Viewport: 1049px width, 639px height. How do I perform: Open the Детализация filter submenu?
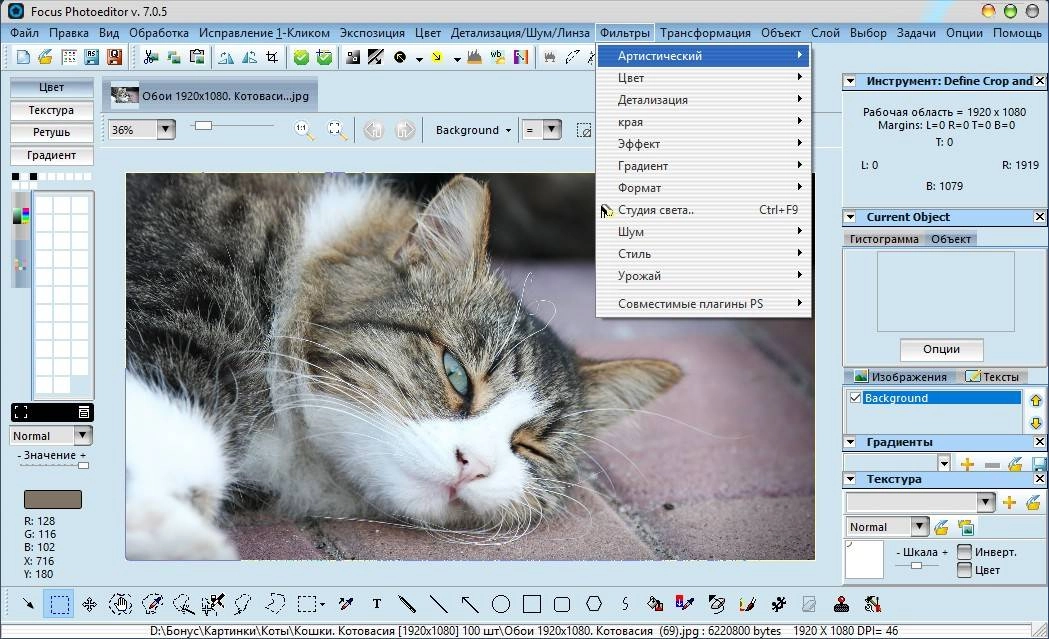click(703, 100)
